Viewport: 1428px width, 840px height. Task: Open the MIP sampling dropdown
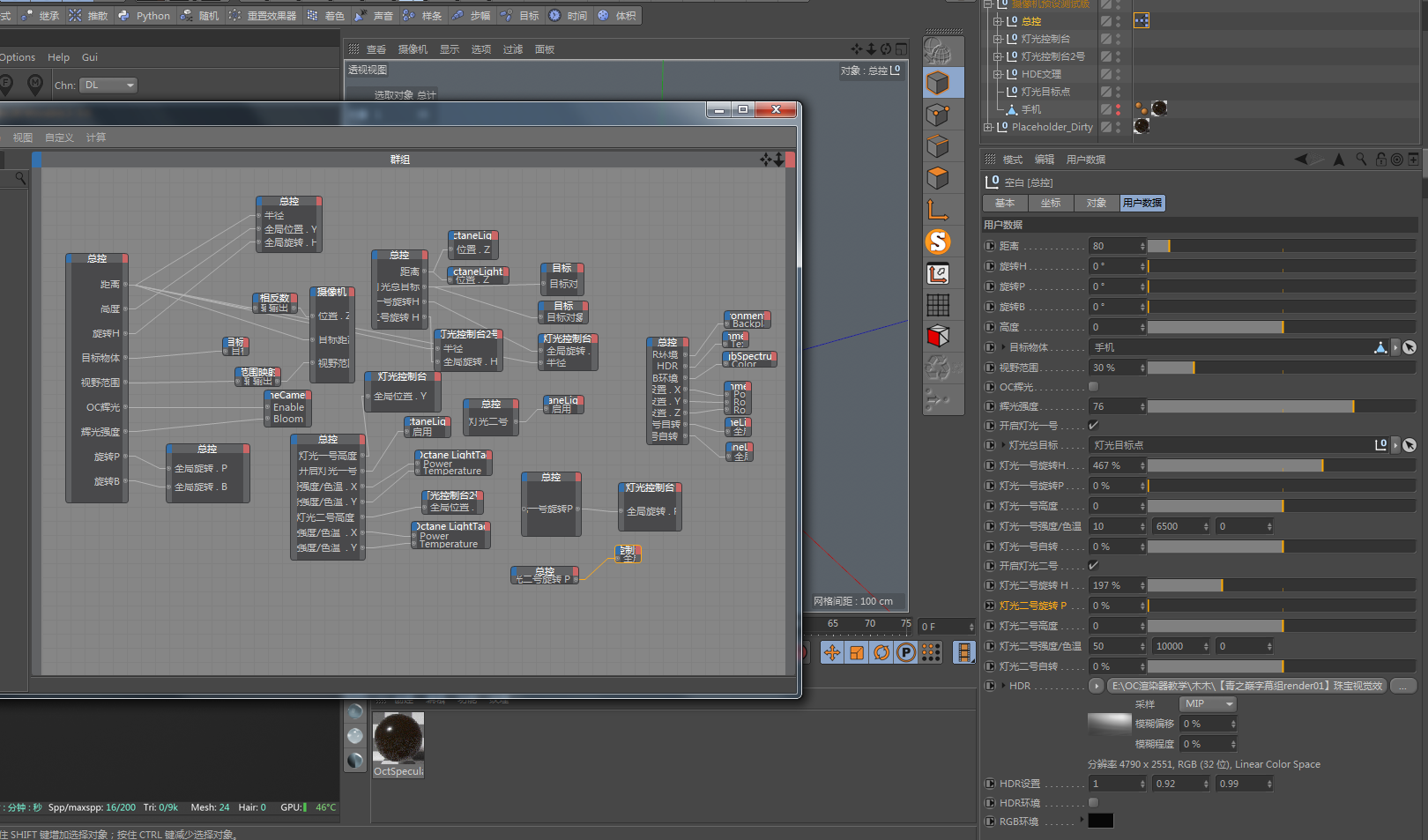tap(1207, 703)
